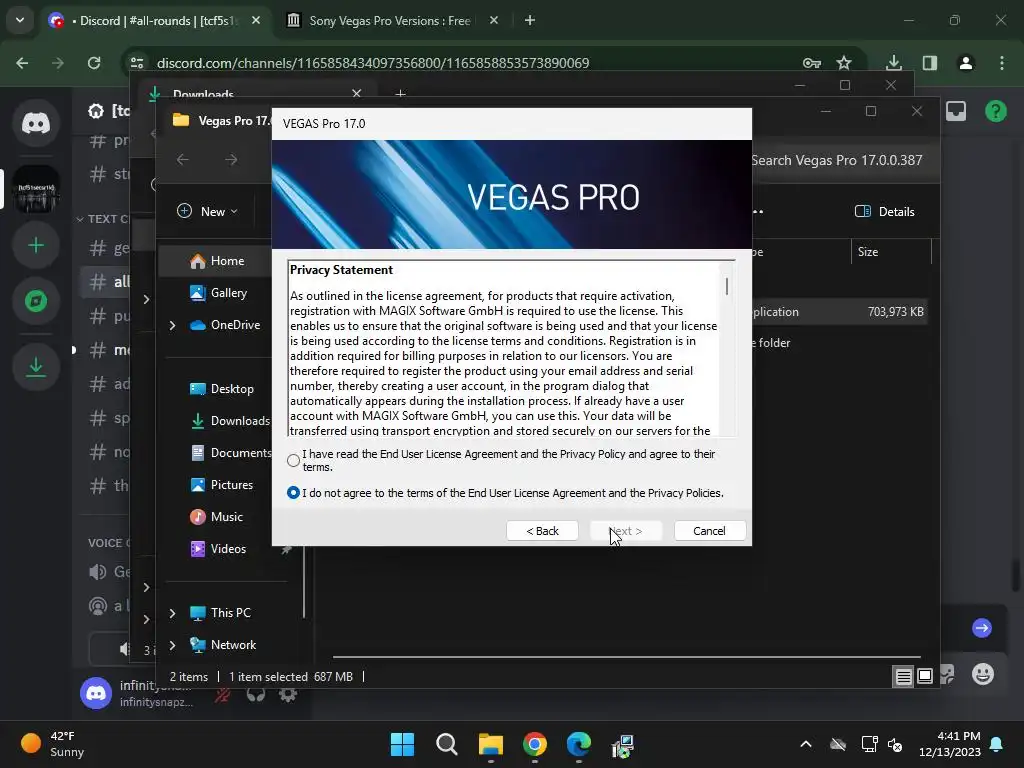The height and width of the screenshot is (768, 1024).
Task: Open Explore Discoverable Servers compass icon
Action: click(36, 301)
